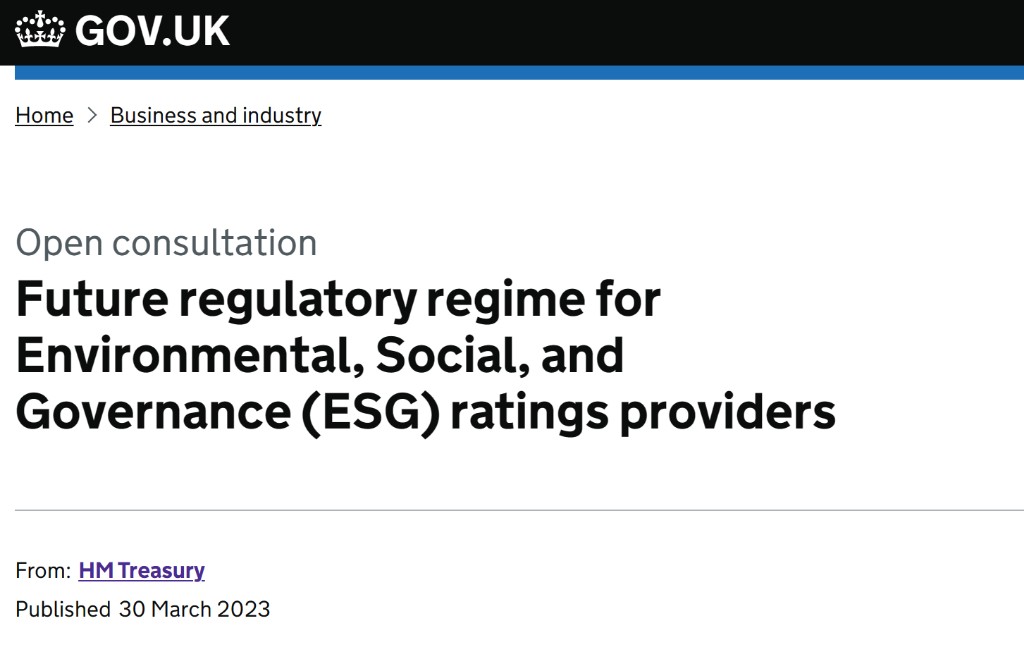Click the GOV.UK wordmark text

click(152, 31)
